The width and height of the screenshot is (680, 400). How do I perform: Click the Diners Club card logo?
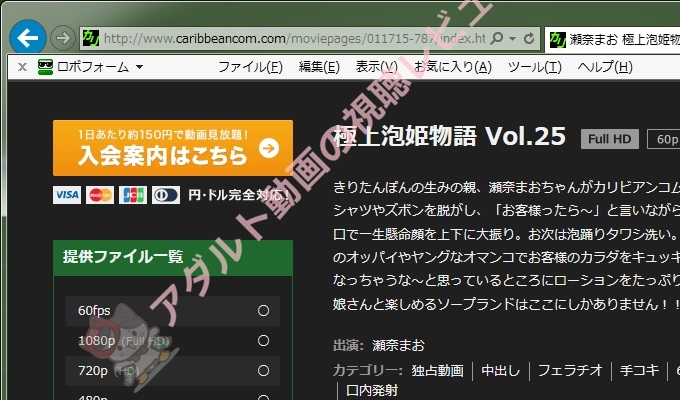point(166,195)
